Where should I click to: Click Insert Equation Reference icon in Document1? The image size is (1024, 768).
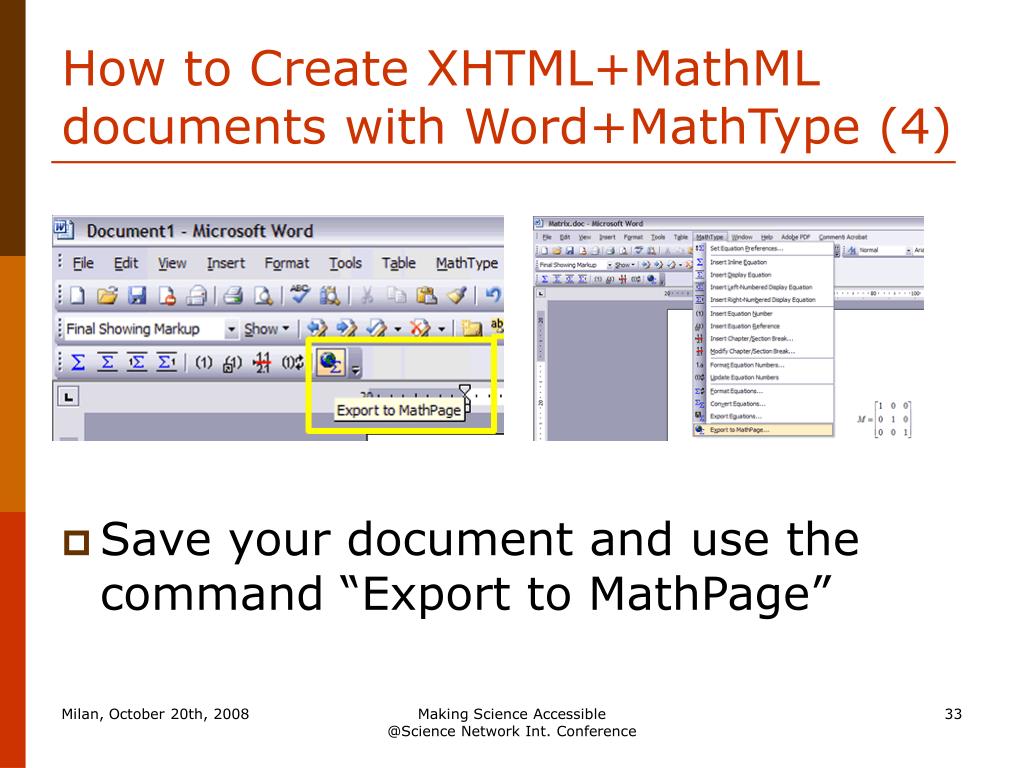click(x=232, y=363)
